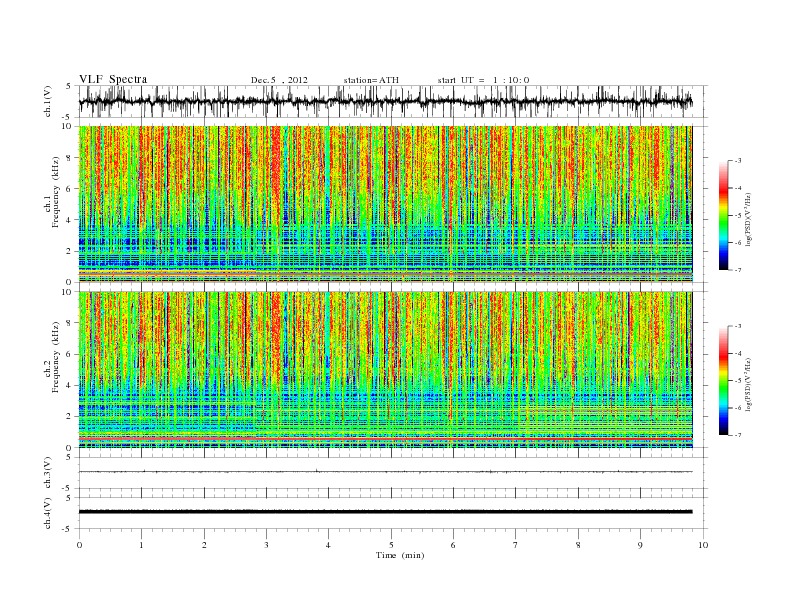
Task: Click the "-7" label on the ch.1 color bar
Action: coord(737,270)
